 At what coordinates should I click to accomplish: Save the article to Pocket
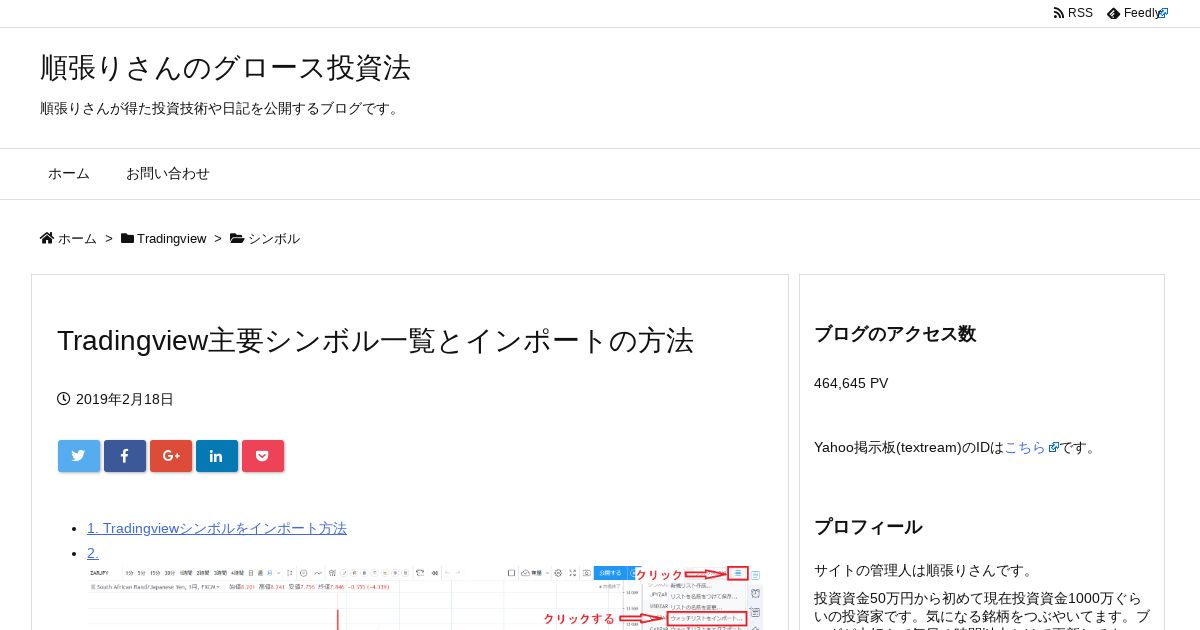[263, 456]
